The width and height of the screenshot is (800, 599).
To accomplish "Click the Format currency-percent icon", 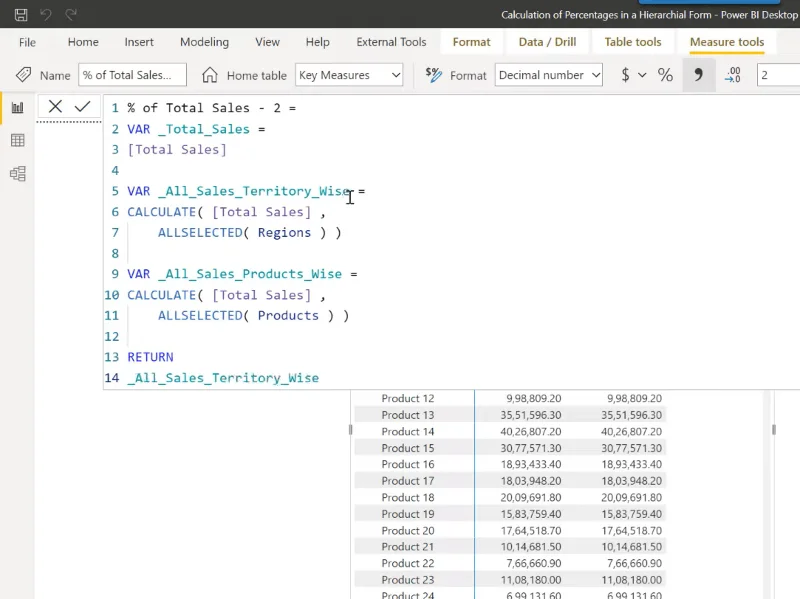I will (x=433, y=75).
